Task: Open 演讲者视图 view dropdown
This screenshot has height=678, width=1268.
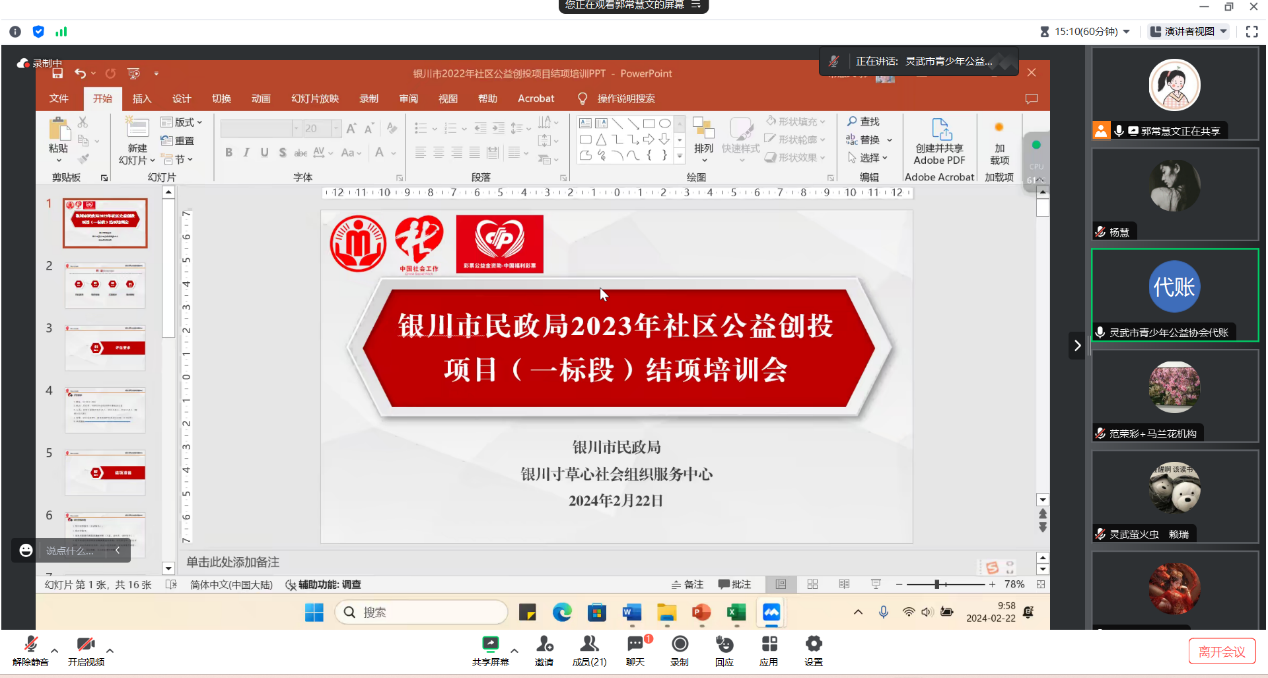Action: coord(1189,31)
